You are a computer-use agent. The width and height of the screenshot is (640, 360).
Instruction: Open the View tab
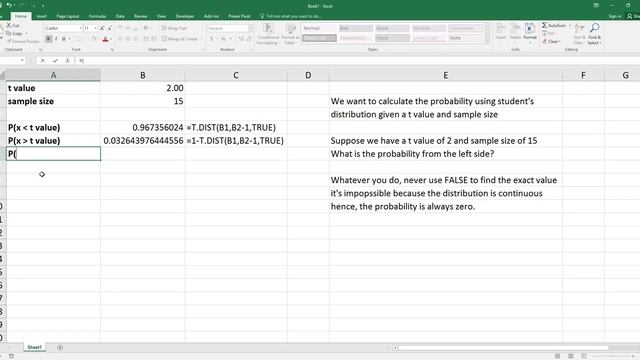click(x=161, y=16)
